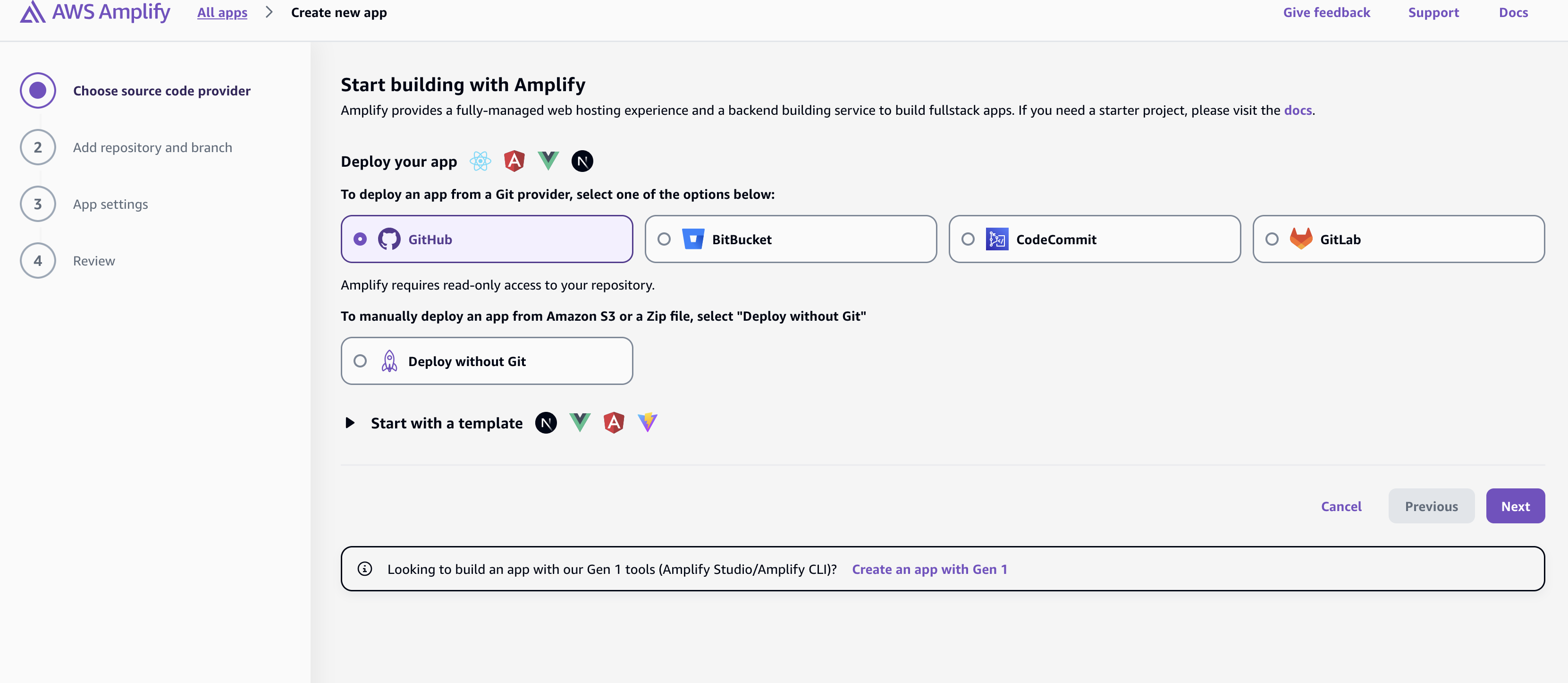Follow the inline docs link in description
This screenshot has width=1568, height=683.
(x=1298, y=110)
